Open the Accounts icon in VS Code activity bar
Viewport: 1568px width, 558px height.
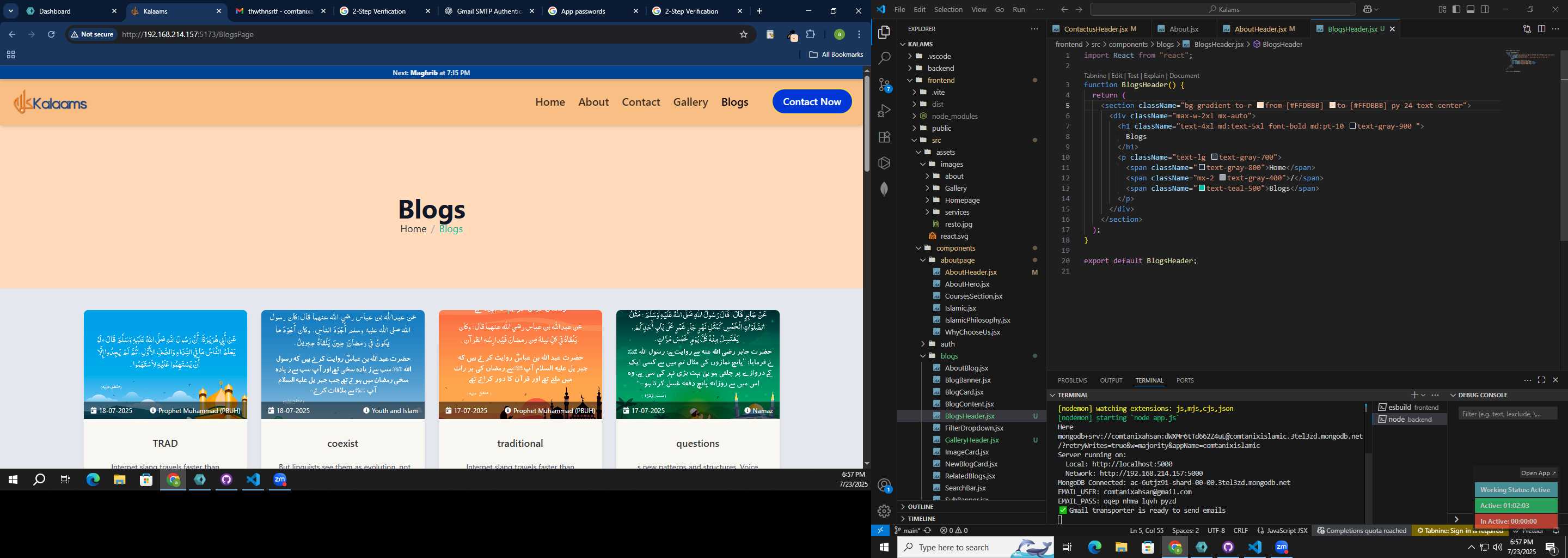pos(884,486)
